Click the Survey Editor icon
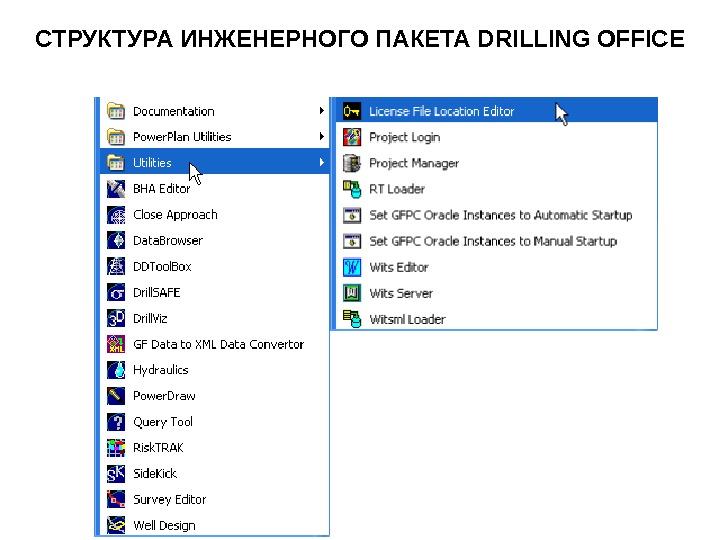 click(x=116, y=499)
